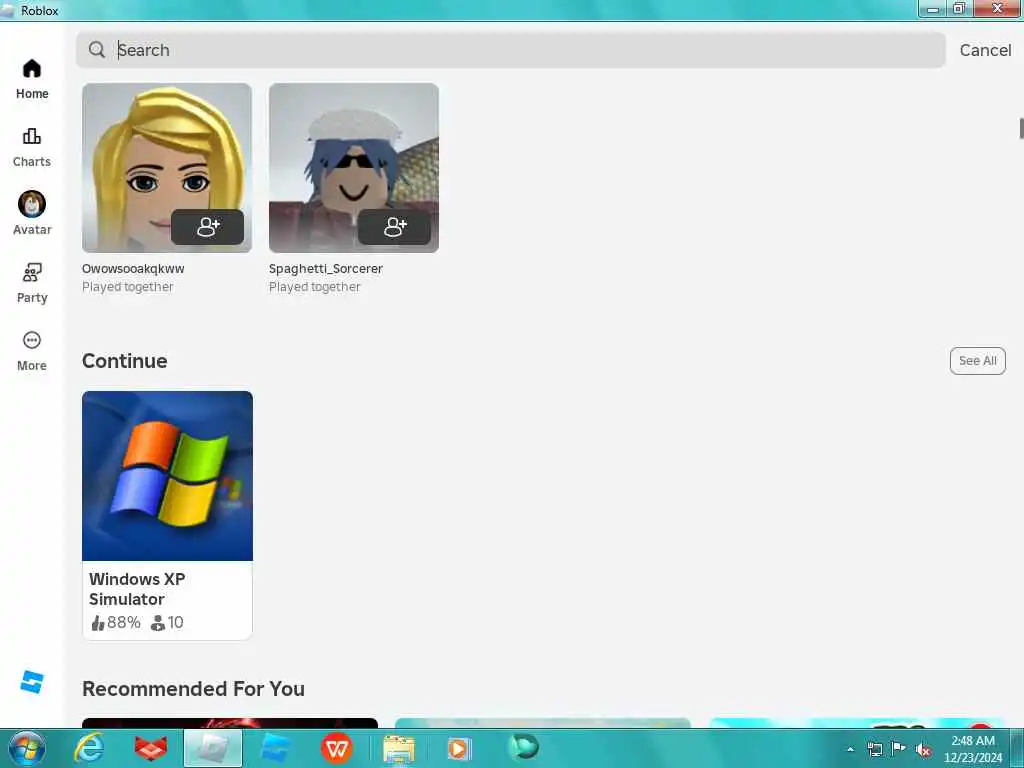
Task: Open the teal swirl app in taskbar
Action: [x=523, y=746]
